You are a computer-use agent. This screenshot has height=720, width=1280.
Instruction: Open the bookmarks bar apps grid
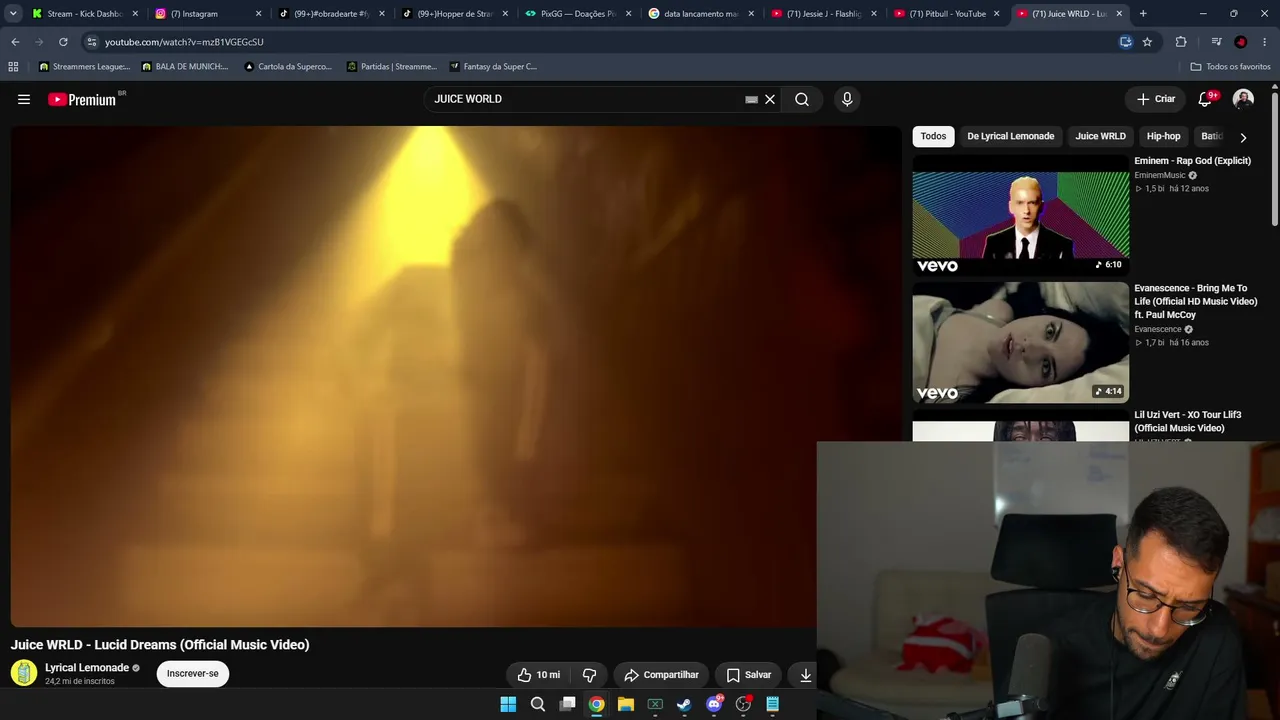(13, 67)
